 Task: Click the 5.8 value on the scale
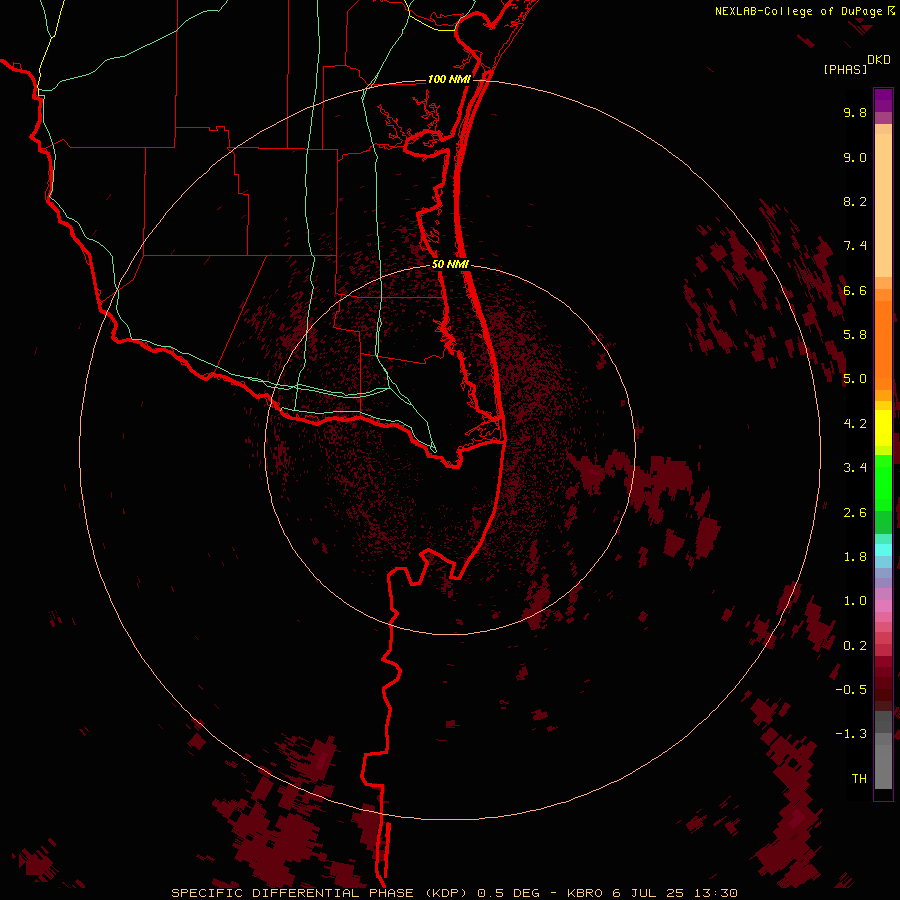[855, 335]
